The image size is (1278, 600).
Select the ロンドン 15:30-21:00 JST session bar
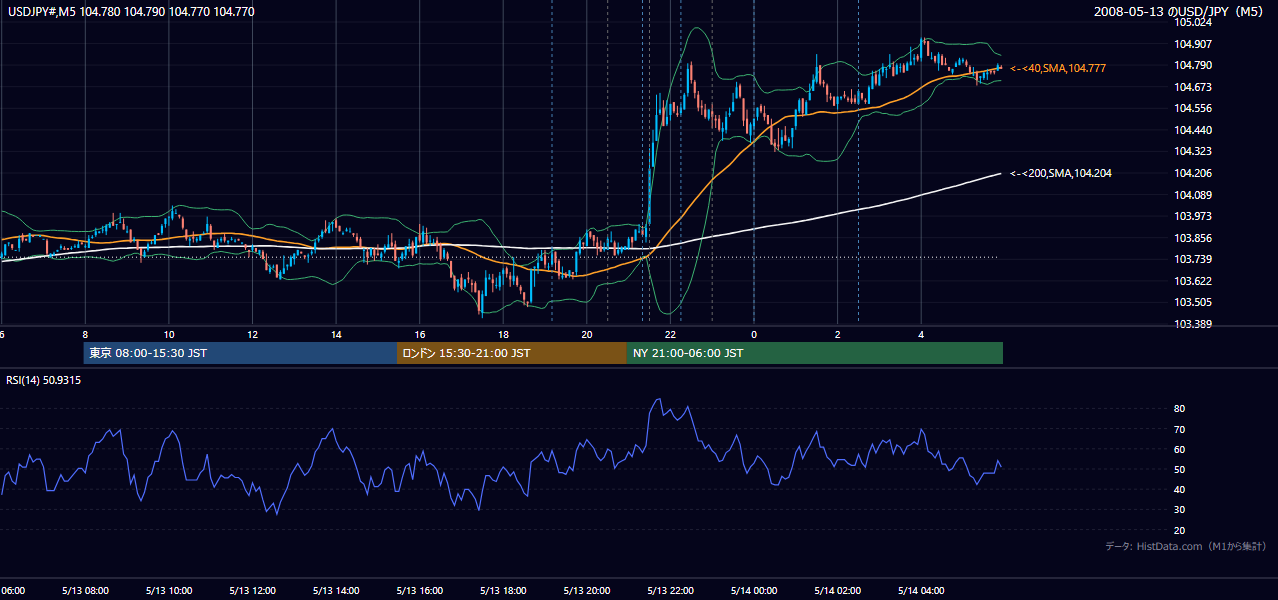click(512, 353)
